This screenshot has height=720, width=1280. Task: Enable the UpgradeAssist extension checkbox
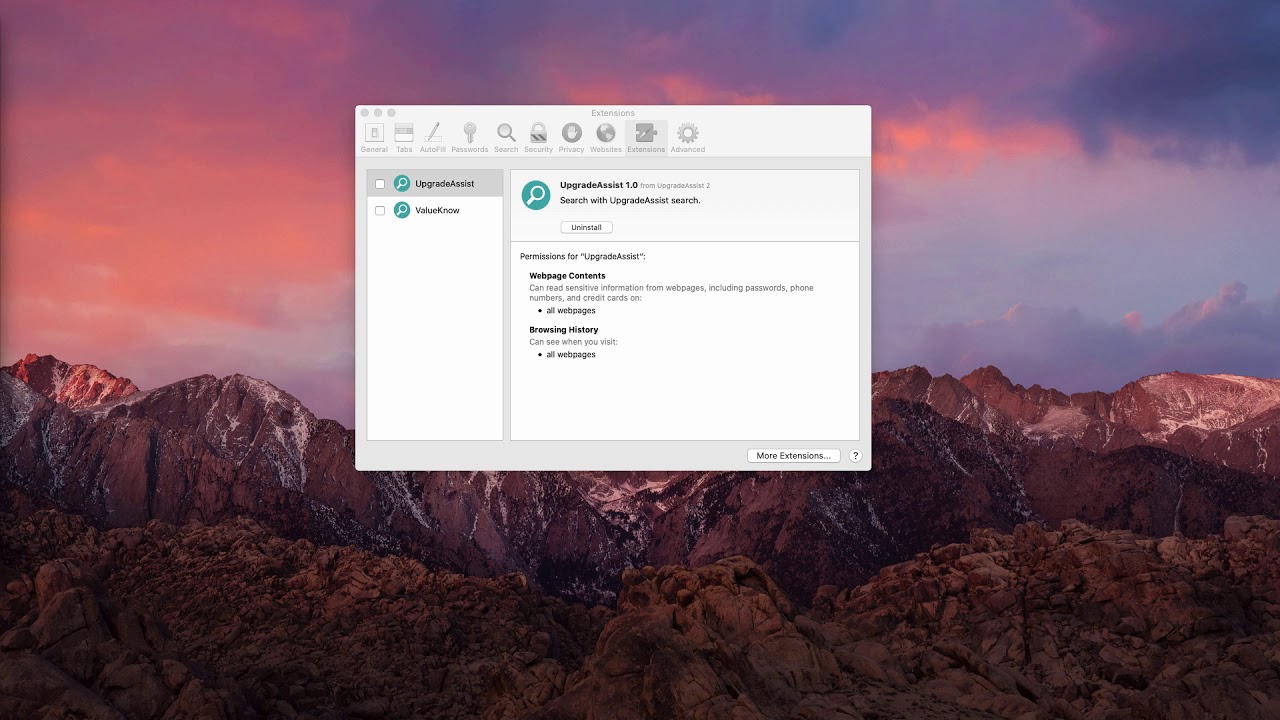pos(380,184)
